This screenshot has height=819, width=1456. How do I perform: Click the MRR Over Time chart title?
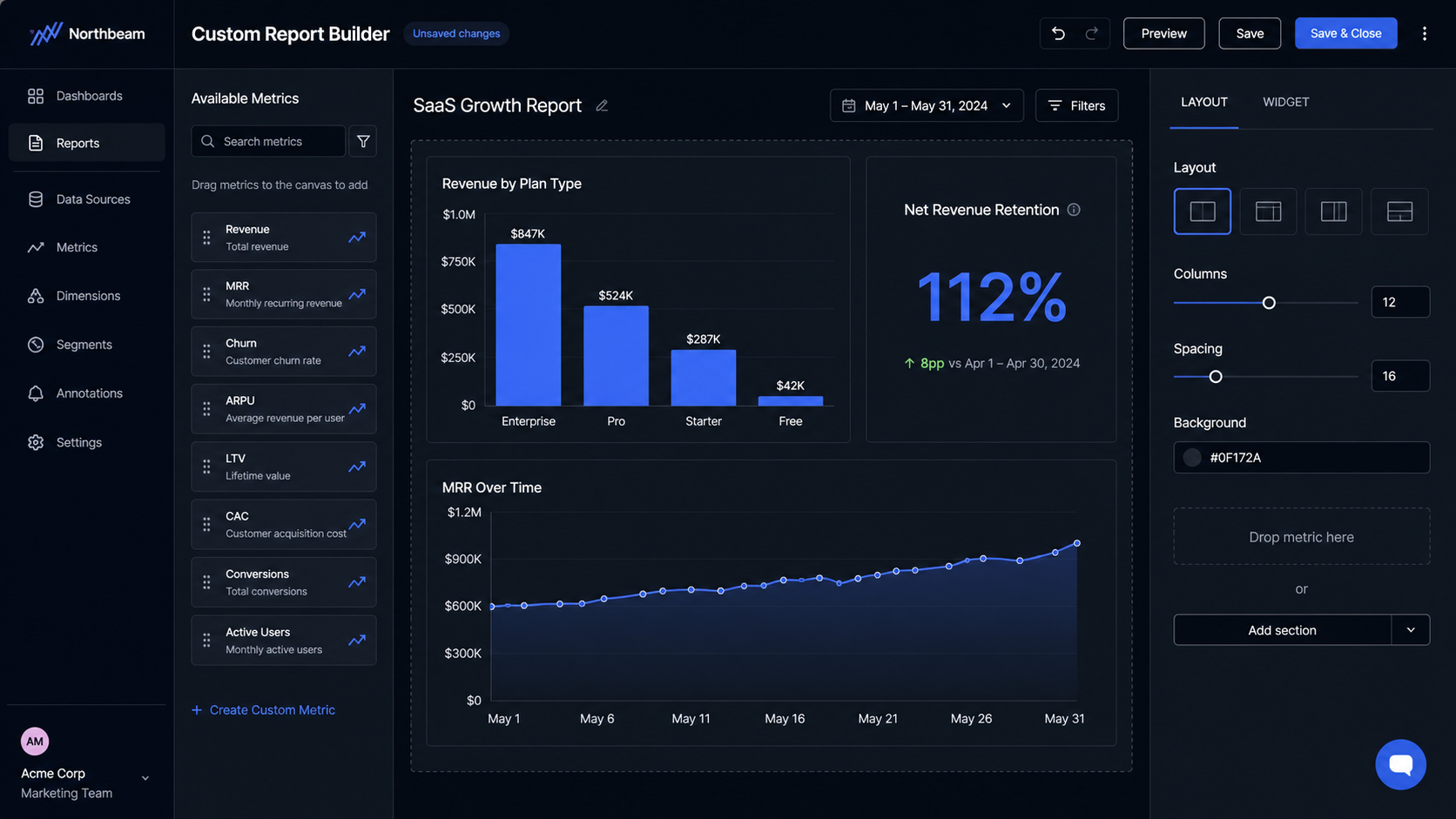pos(492,487)
